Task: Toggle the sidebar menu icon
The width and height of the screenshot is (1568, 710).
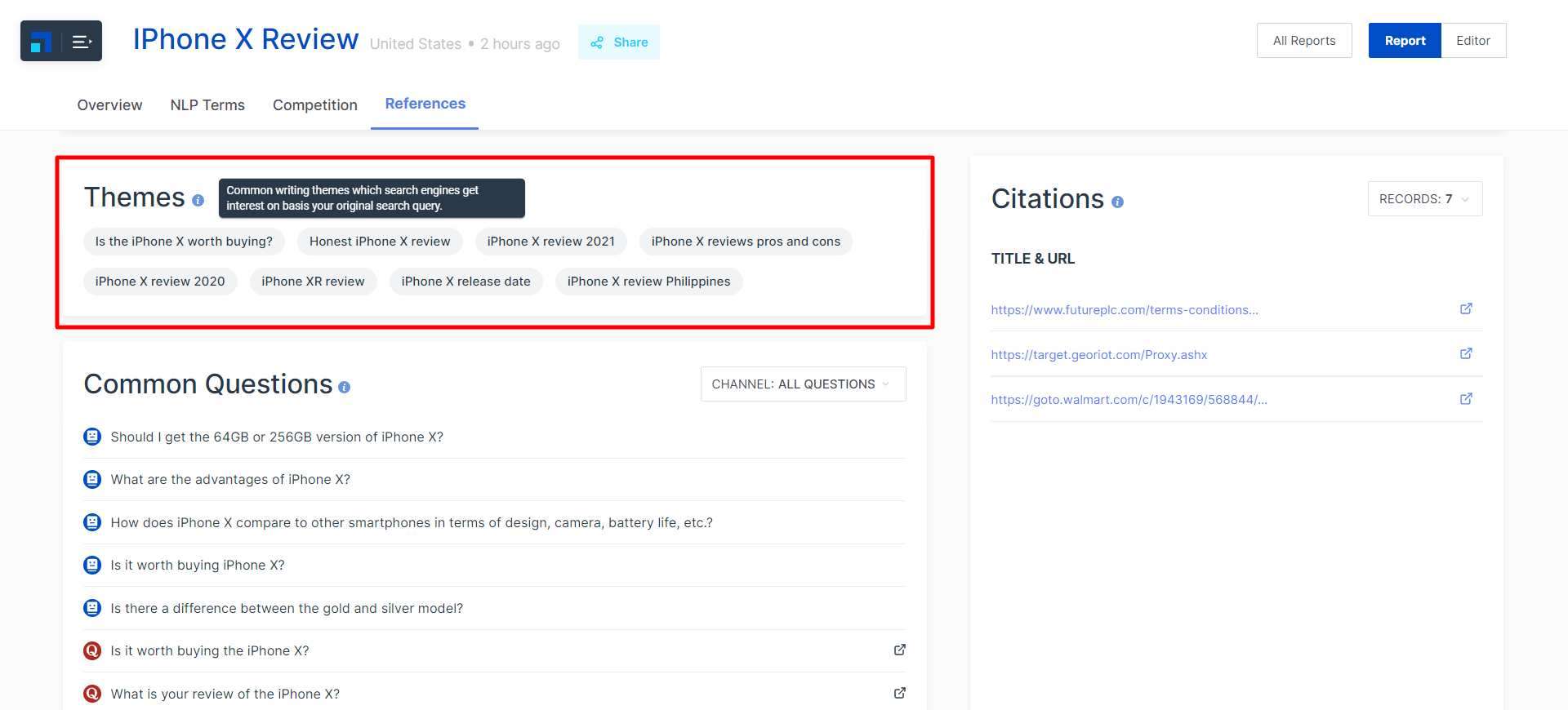Action: coord(82,42)
